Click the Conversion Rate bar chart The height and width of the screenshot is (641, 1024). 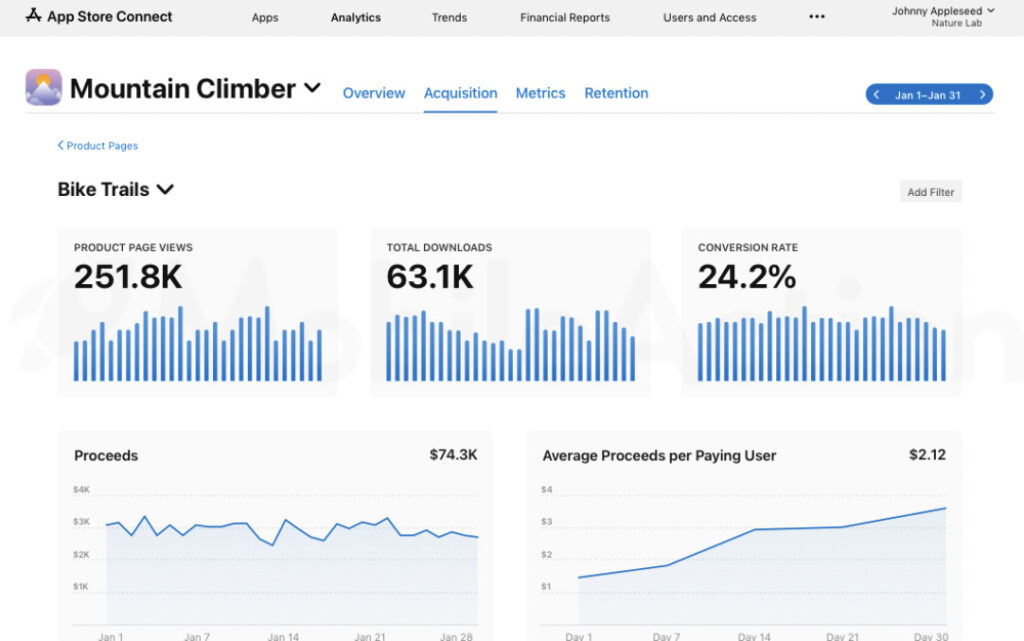click(822, 343)
